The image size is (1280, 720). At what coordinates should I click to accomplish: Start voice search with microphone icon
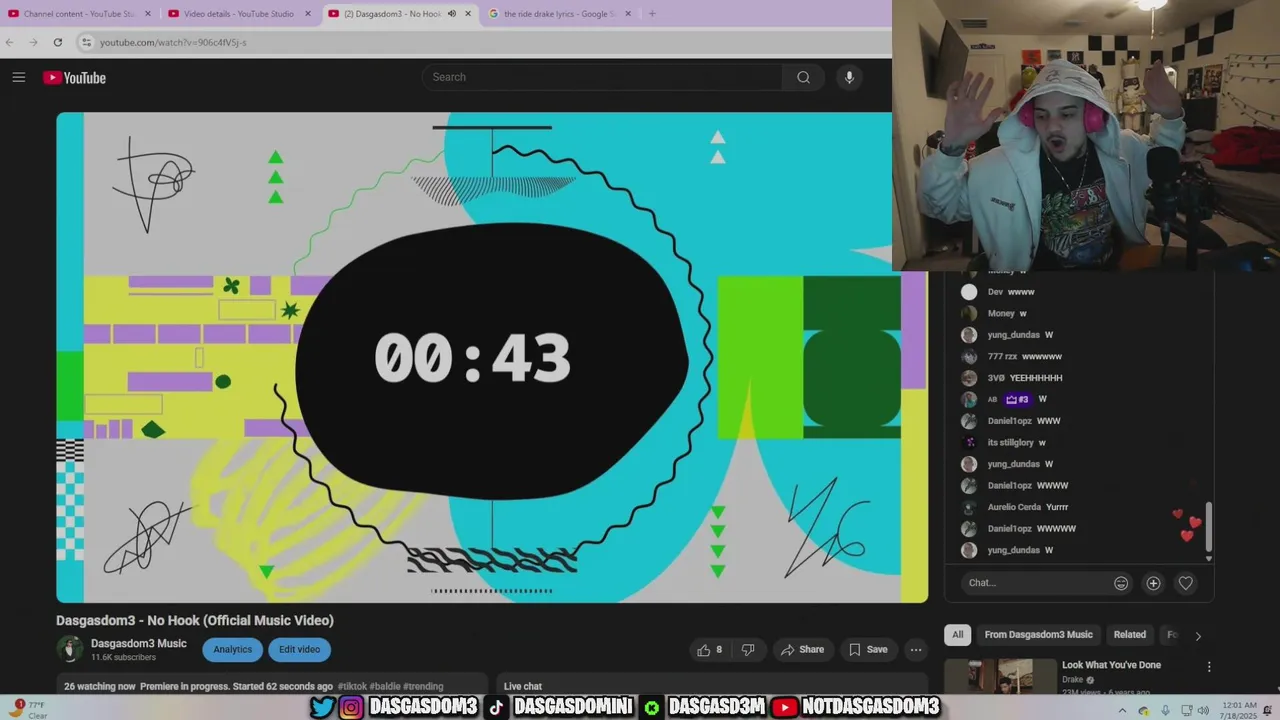(x=849, y=77)
